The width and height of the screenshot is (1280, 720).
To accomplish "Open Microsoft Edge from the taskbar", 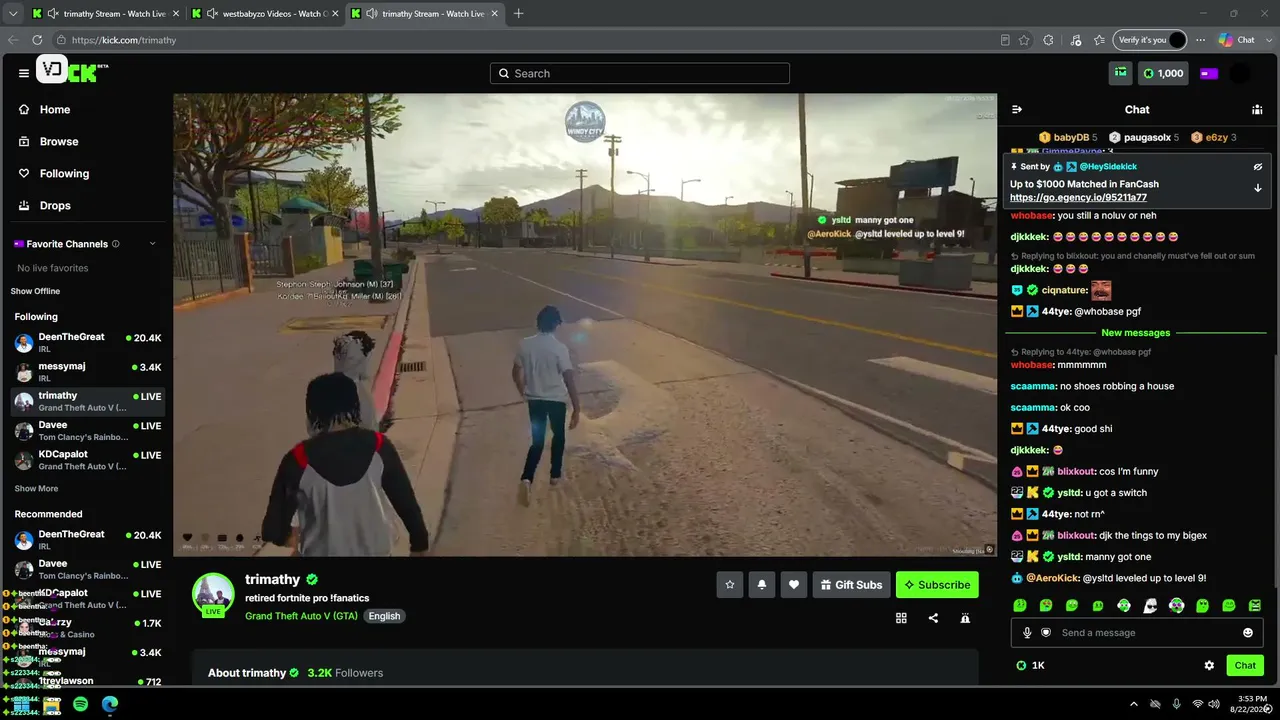I will (110, 704).
